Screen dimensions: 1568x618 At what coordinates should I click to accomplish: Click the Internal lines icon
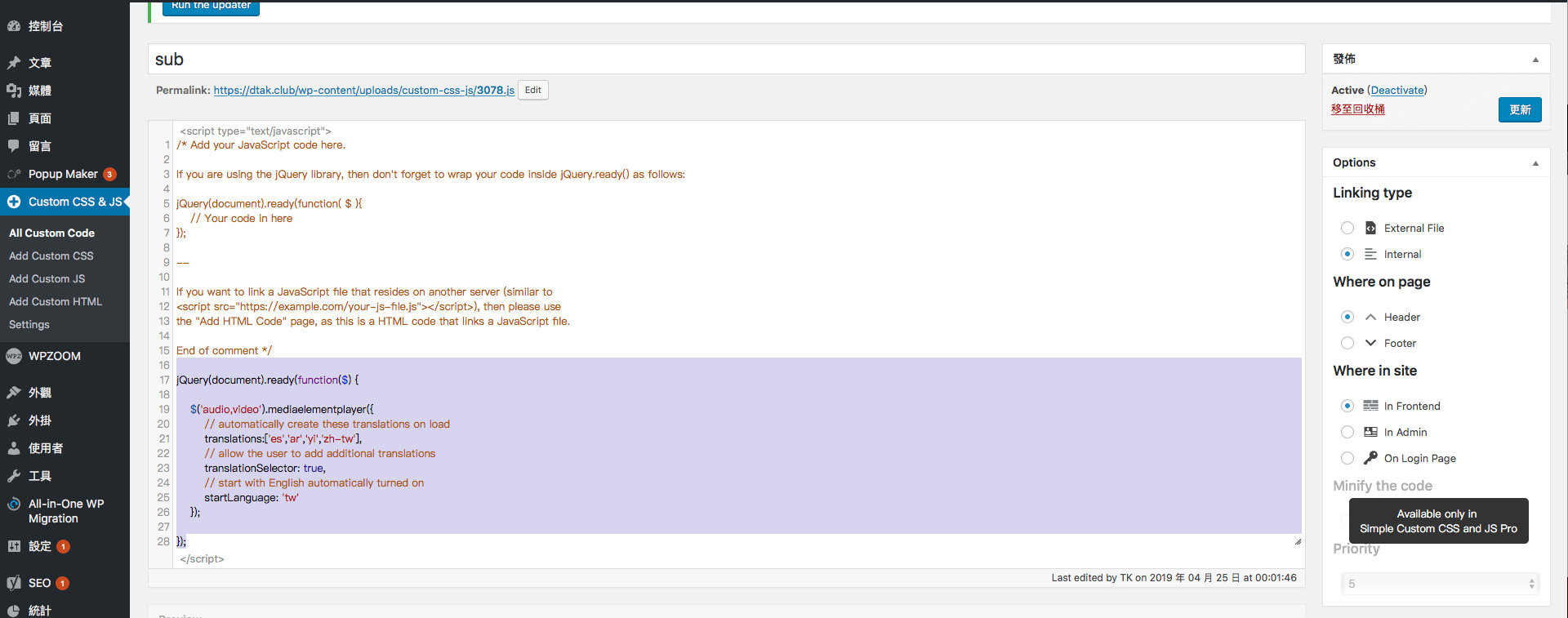click(1370, 254)
